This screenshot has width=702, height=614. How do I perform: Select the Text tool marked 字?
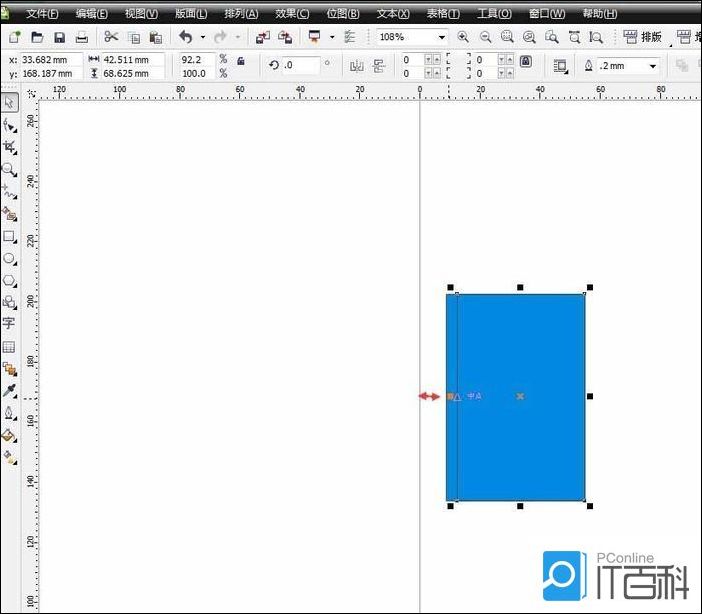point(9,323)
